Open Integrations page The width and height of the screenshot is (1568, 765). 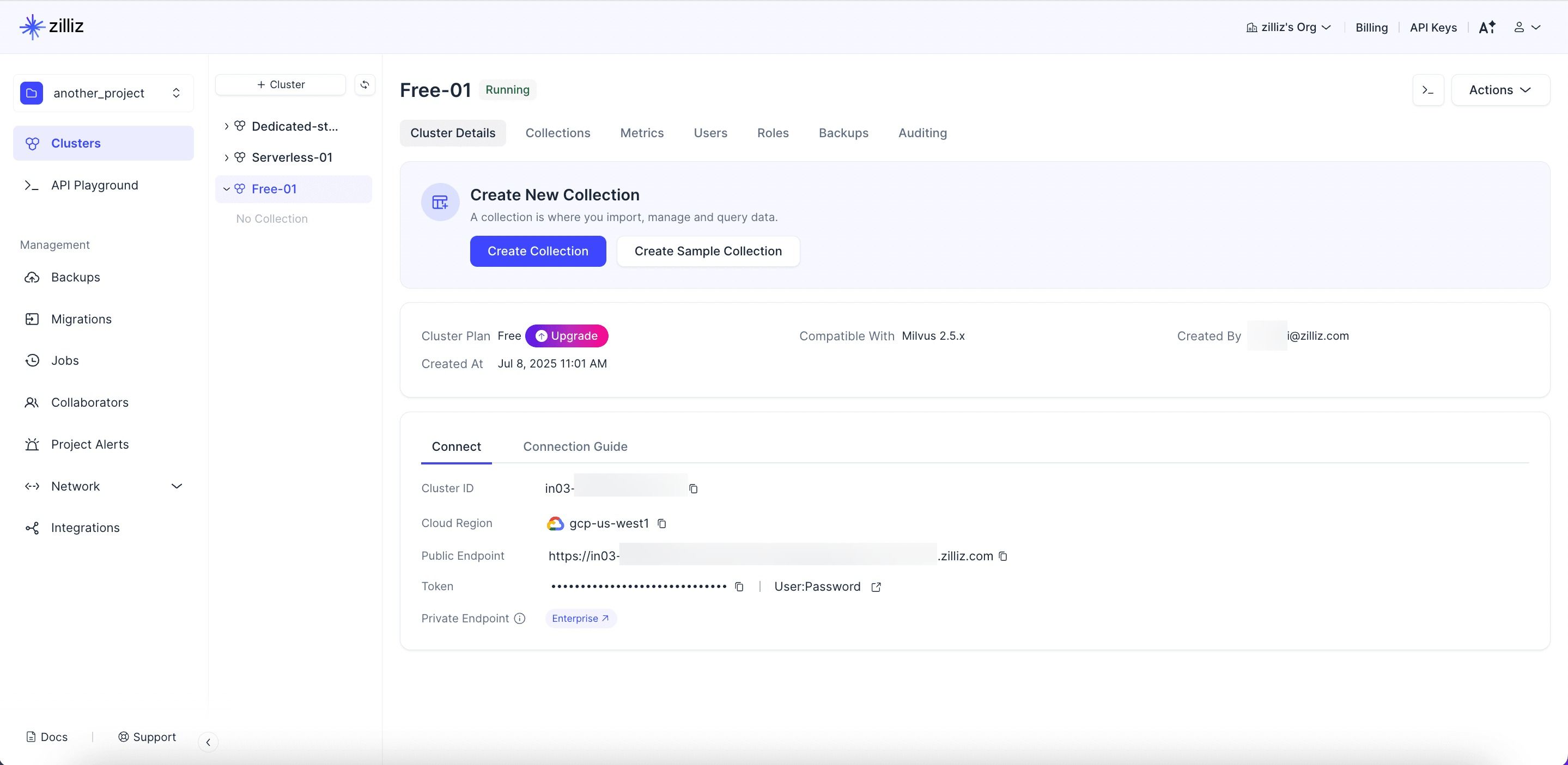[x=104, y=528]
